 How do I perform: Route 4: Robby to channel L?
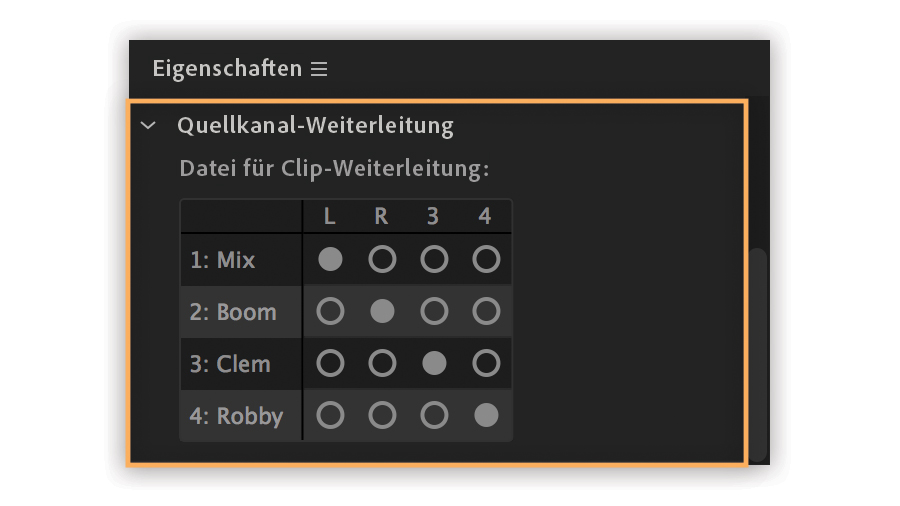(x=330, y=416)
